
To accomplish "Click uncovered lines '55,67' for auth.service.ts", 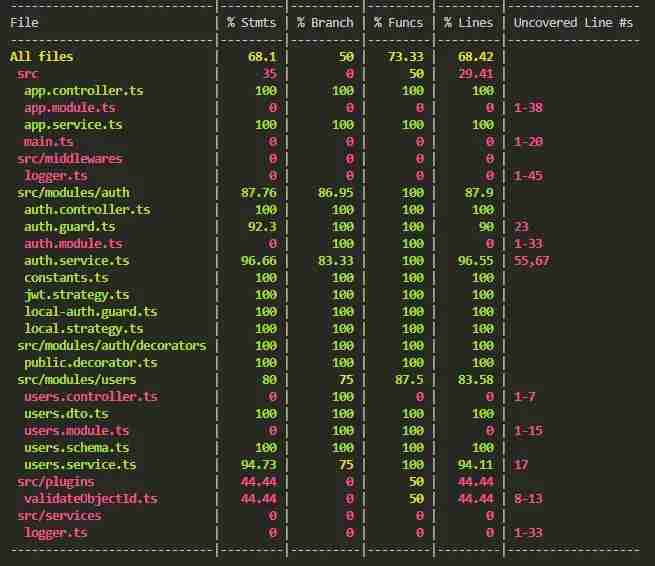I will coord(532,261).
